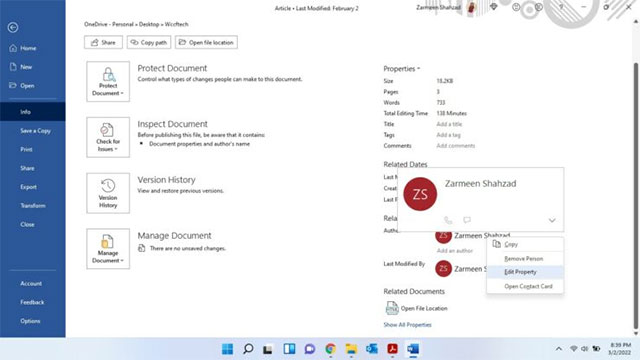Click the Last Modified By ZS avatar
This screenshot has height=360, width=640.
coord(443,269)
